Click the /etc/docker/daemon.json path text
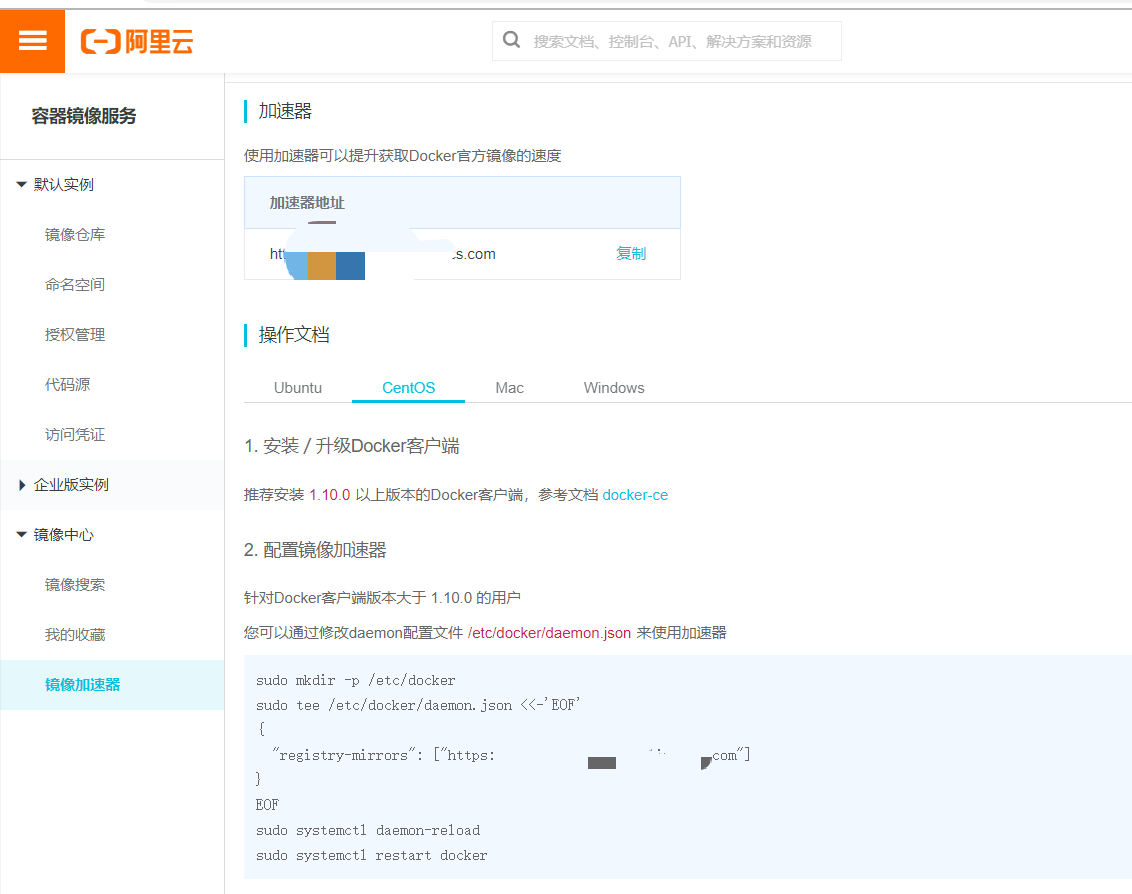The image size is (1132, 894). click(x=549, y=633)
